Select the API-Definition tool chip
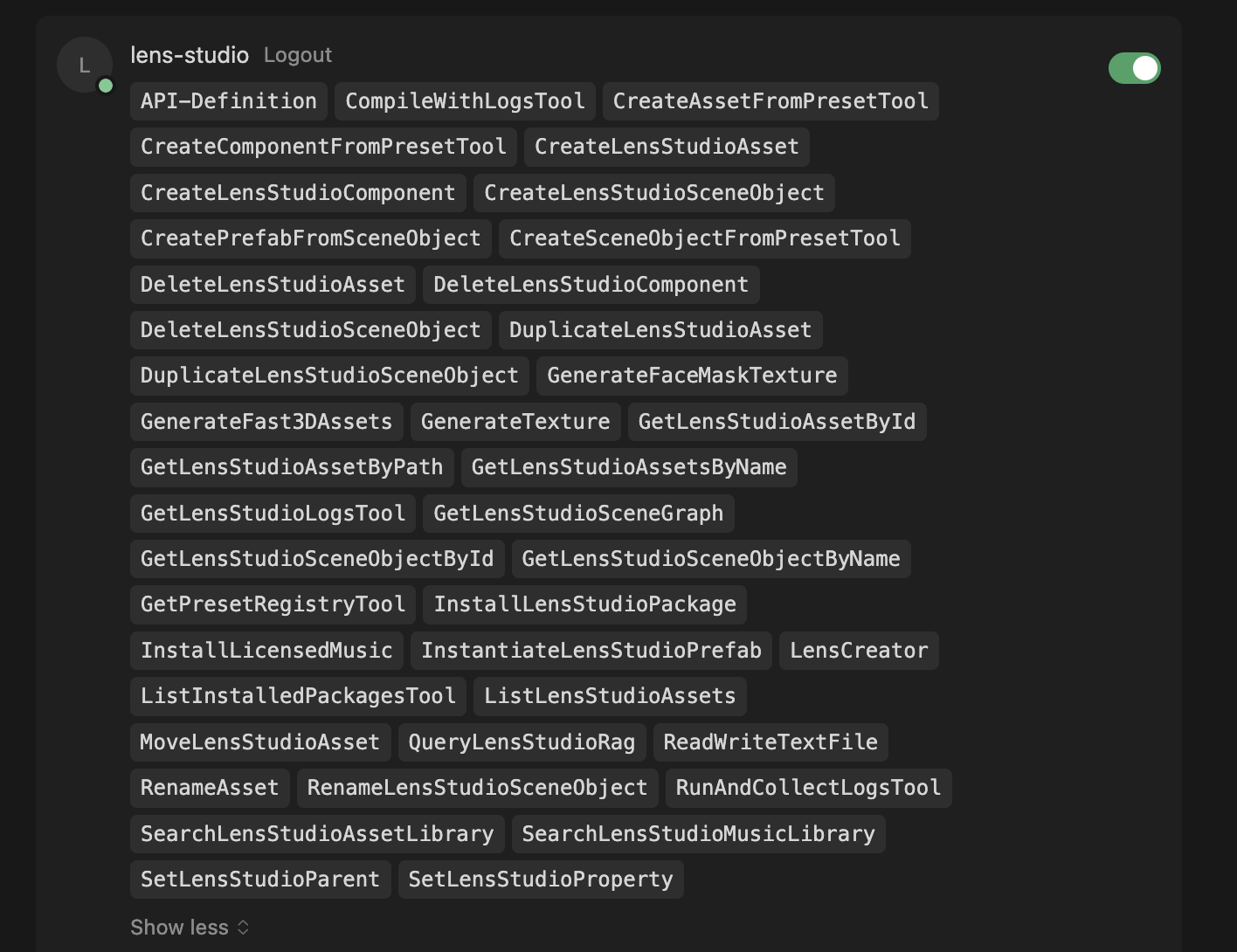1237x952 pixels. point(229,101)
